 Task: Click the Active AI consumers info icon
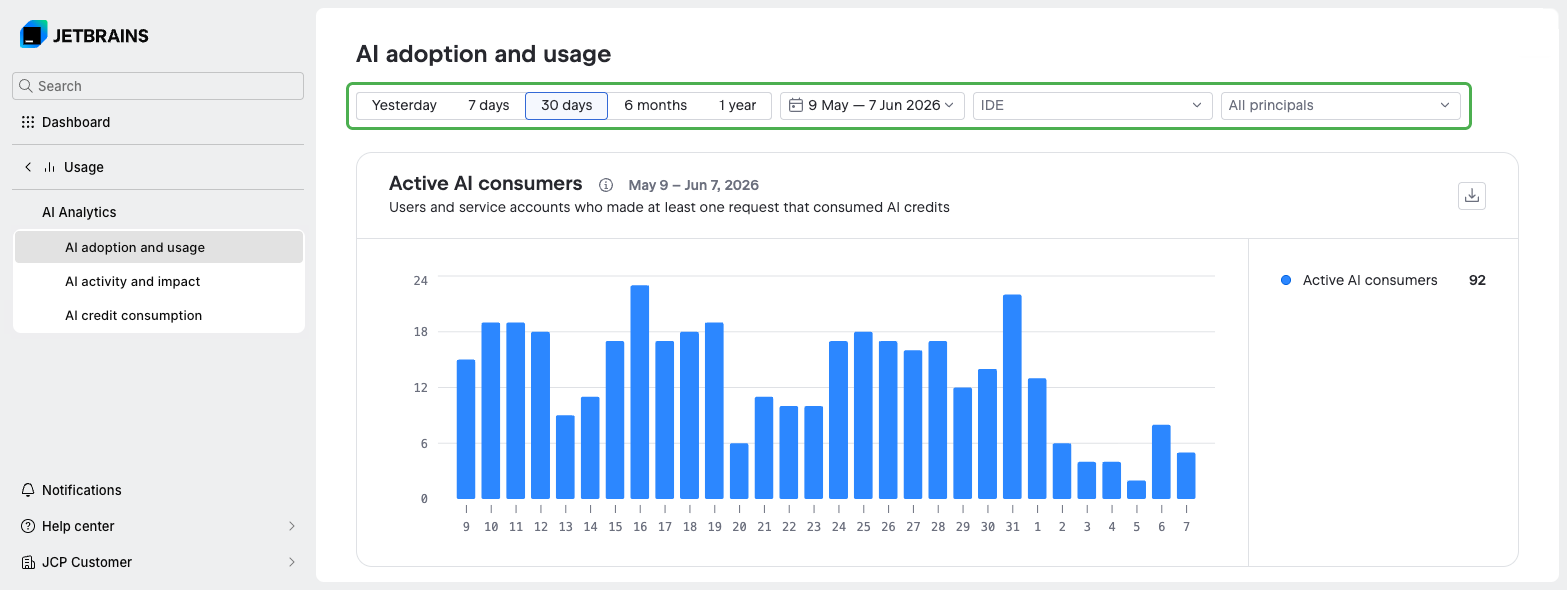point(606,185)
